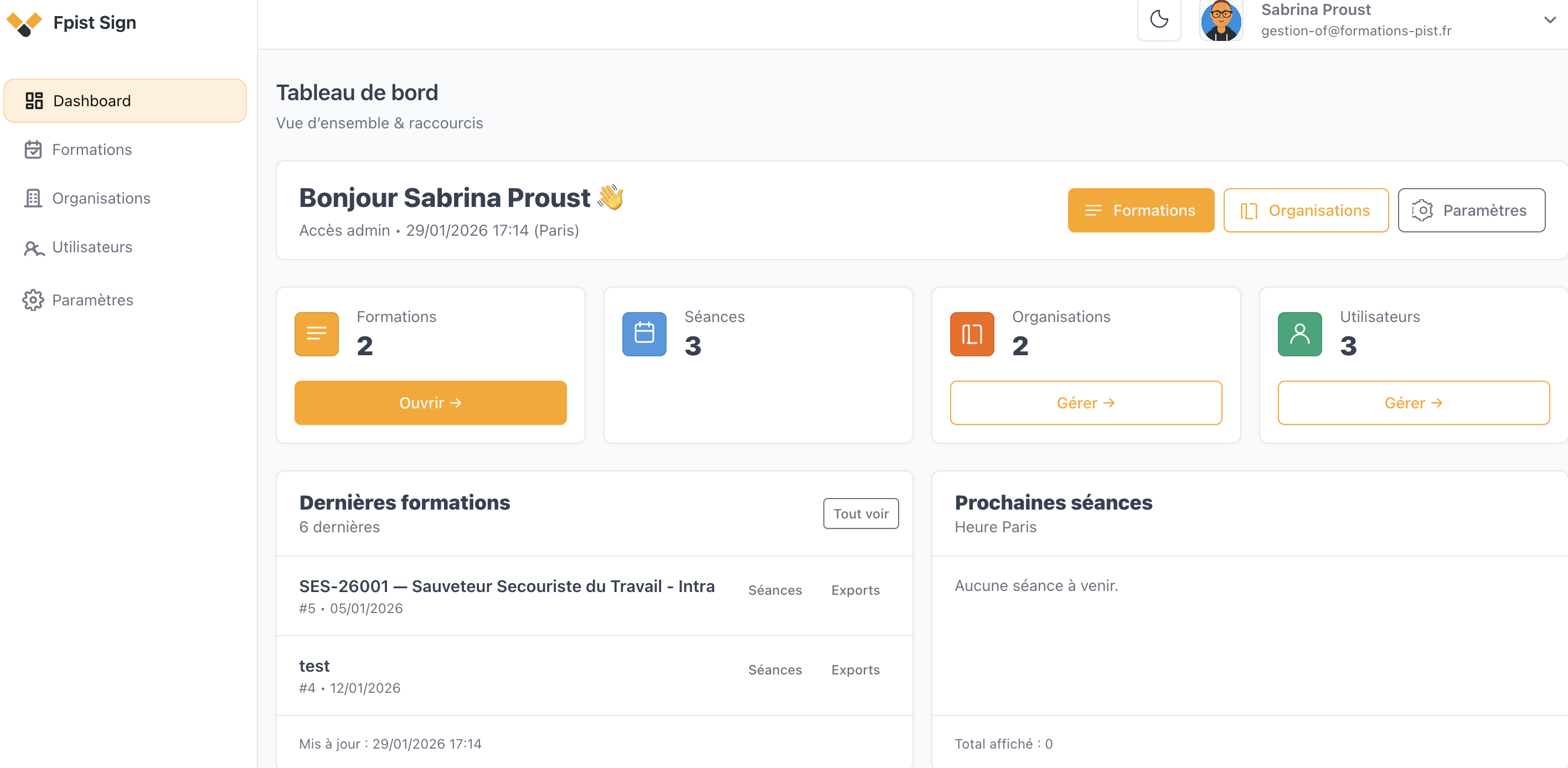
Task: Click the blue Séances calendar icon
Action: 644,334
